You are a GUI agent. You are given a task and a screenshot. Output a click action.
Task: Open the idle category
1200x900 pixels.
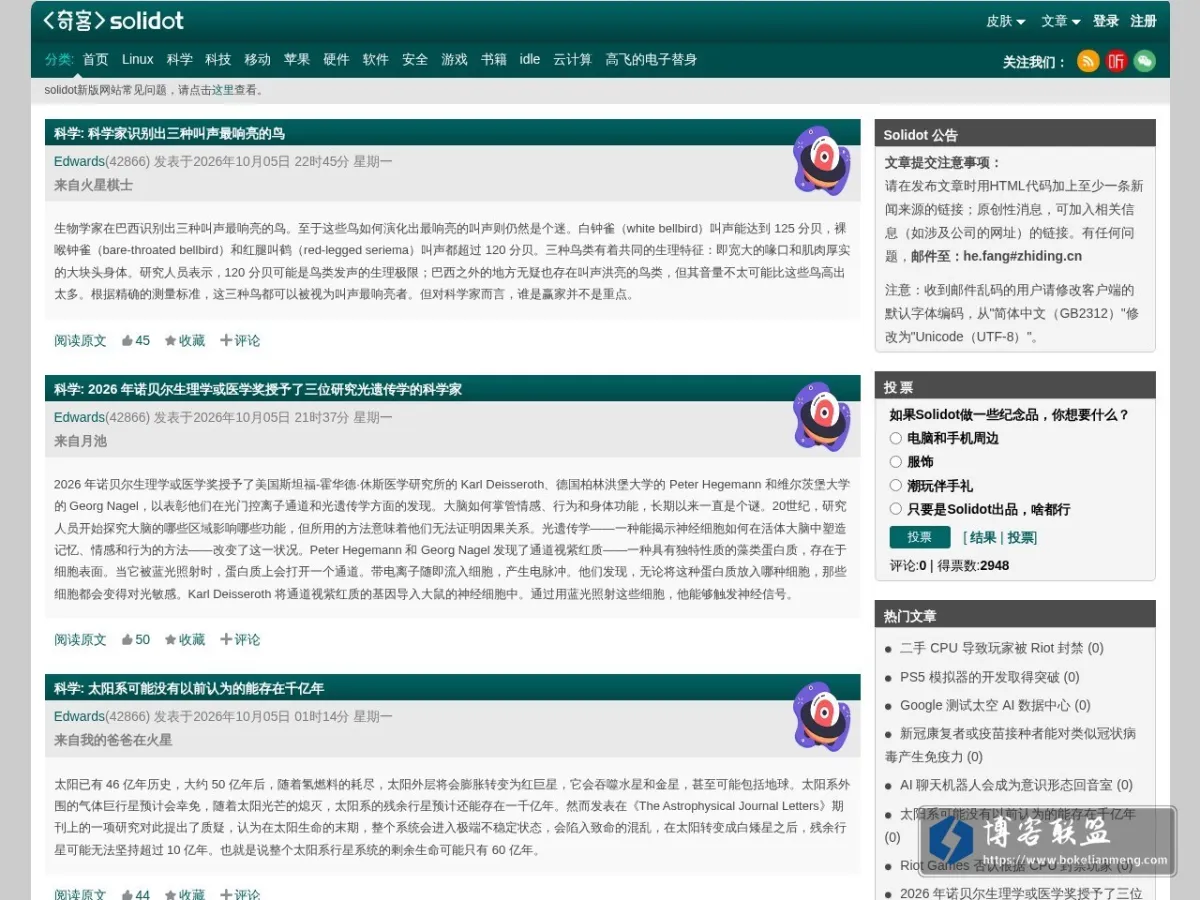(530, 59)
